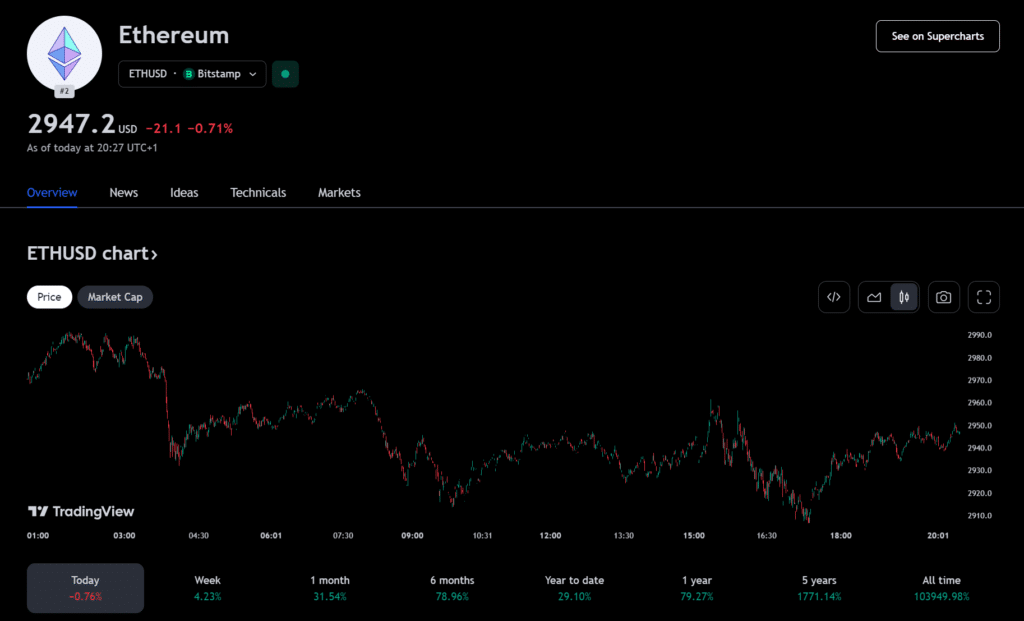The width and height of the screenshot is (1024, 621).
Task: Open the ETHUSD chart heading arrow
Action: 92,254
